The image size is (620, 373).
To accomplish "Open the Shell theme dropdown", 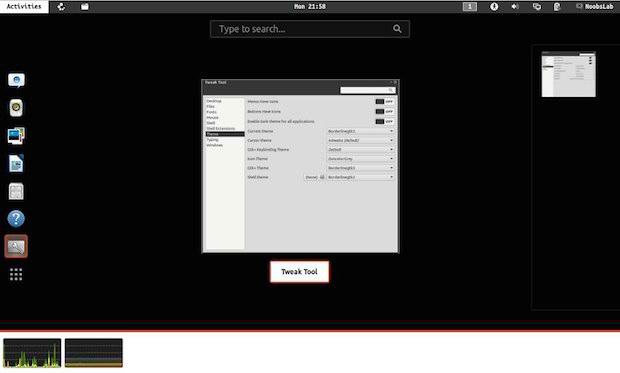I will [x=360, y=177].
